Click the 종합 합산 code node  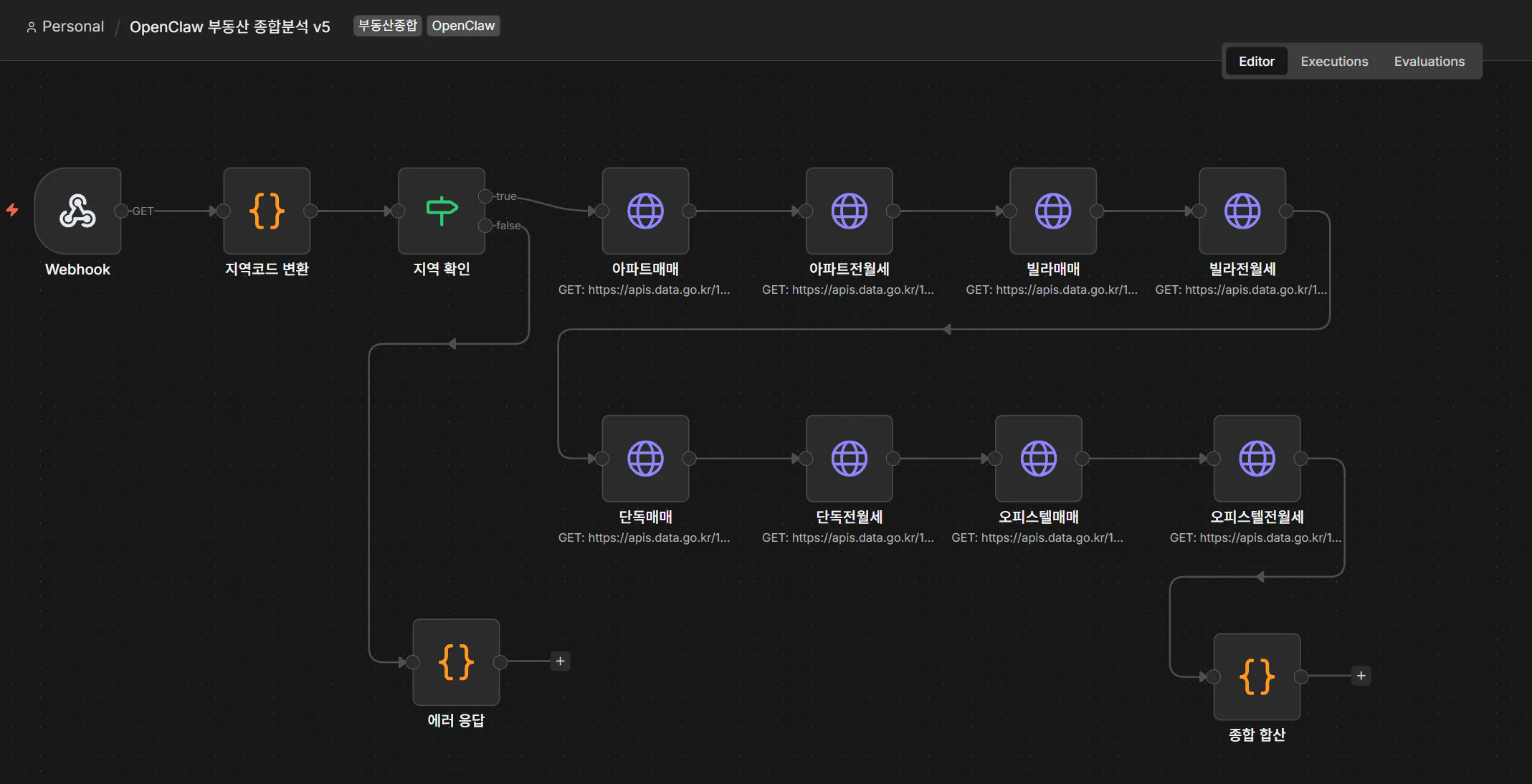point(1257,676)
